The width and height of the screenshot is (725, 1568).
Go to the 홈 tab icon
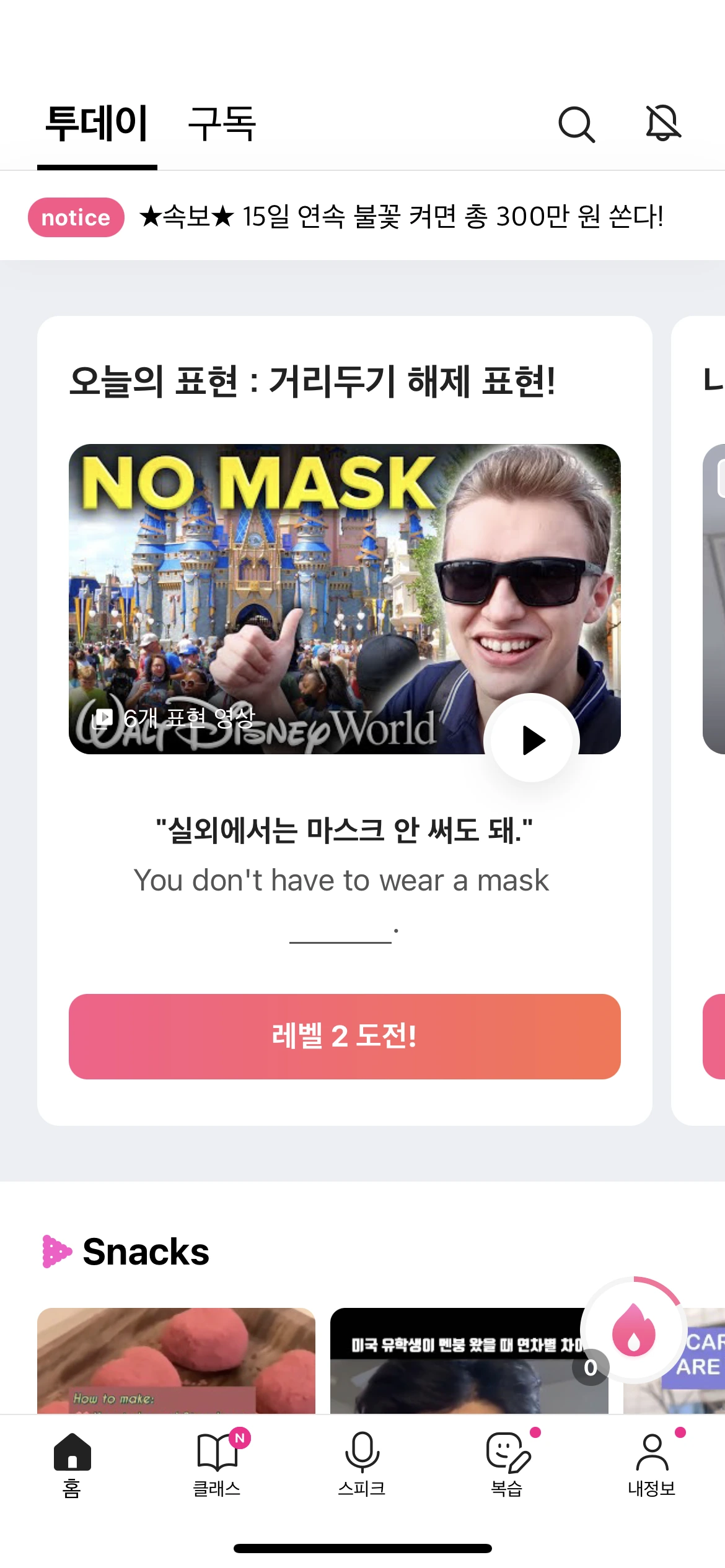tap(72, 1464)
